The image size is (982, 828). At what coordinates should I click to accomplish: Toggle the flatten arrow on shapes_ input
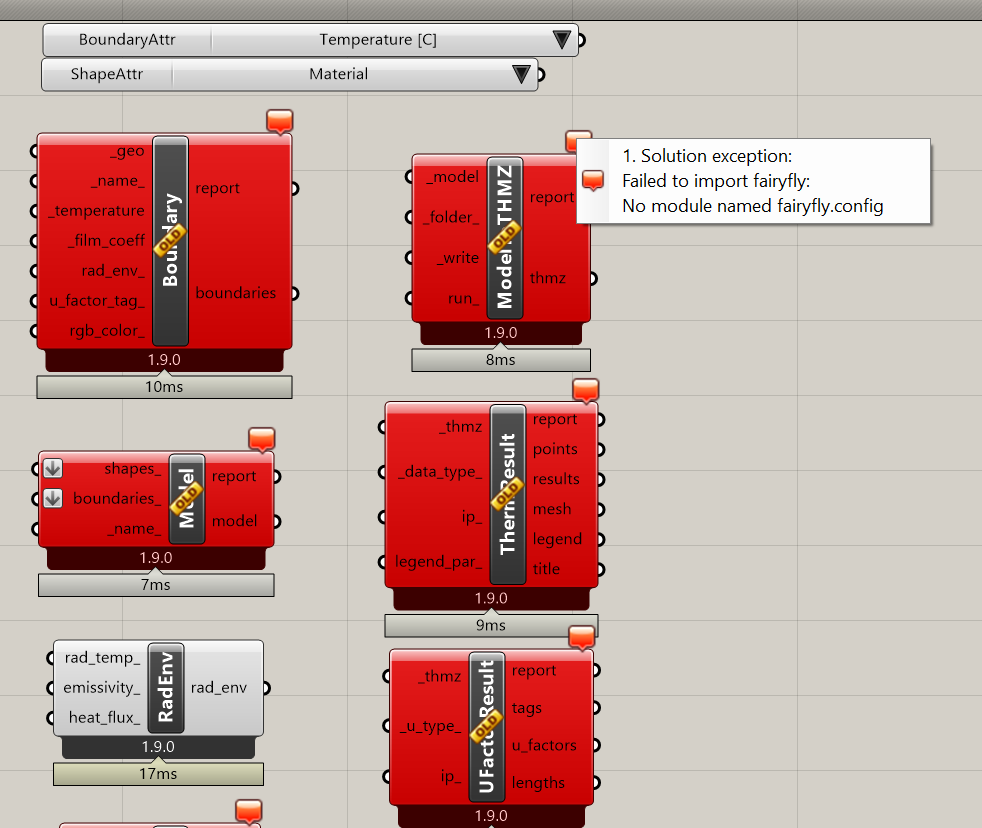coord(53,469)
